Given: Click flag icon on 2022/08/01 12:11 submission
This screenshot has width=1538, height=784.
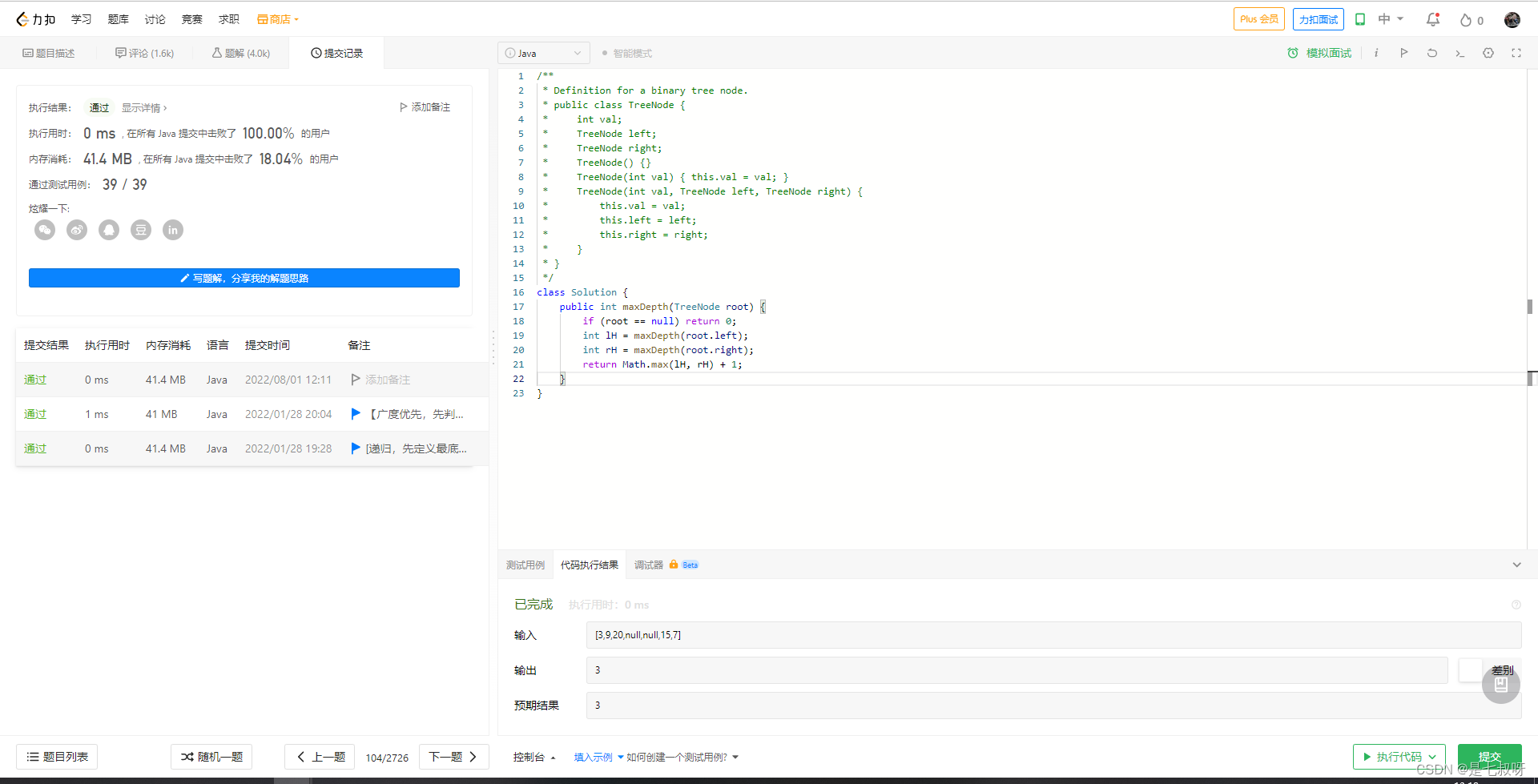Looking at the screenshot, I should (x=356, y=380).
